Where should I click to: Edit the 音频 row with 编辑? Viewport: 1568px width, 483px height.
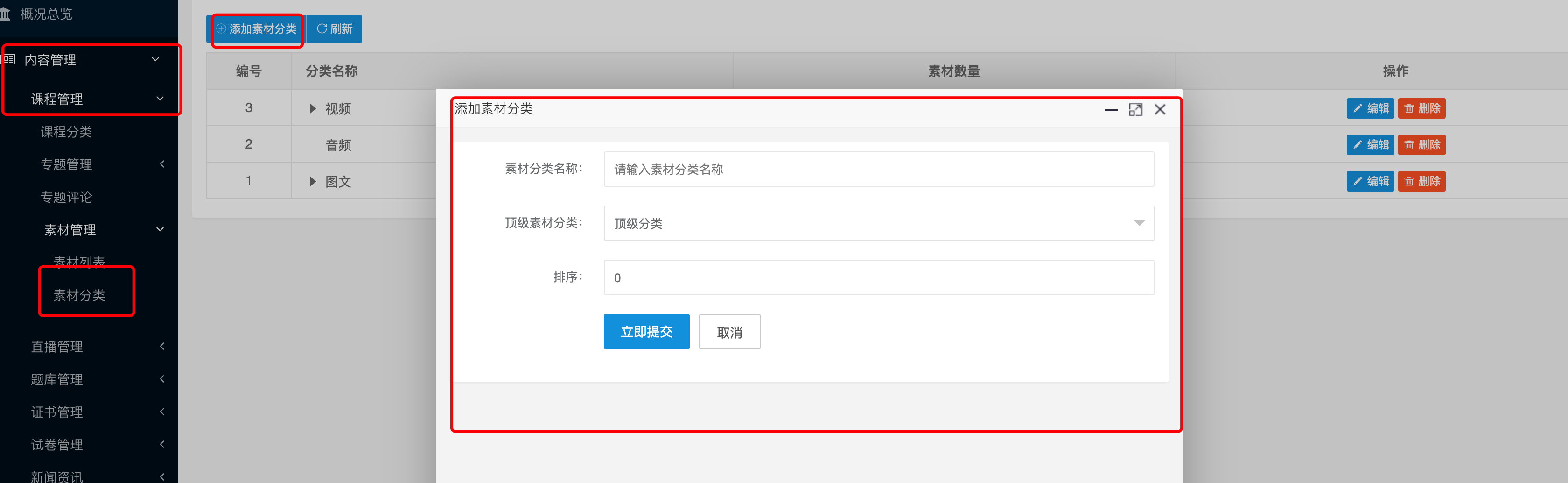pyautogui.click(x=1370, y=145)
